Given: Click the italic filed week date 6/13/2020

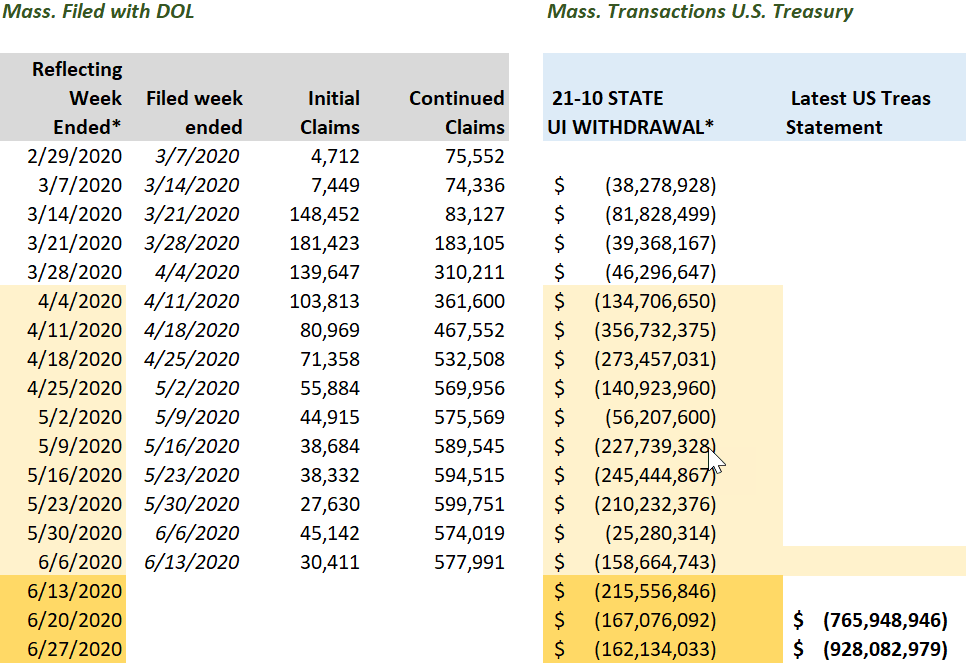Looking at the screenshot, I should click(191, 562).
